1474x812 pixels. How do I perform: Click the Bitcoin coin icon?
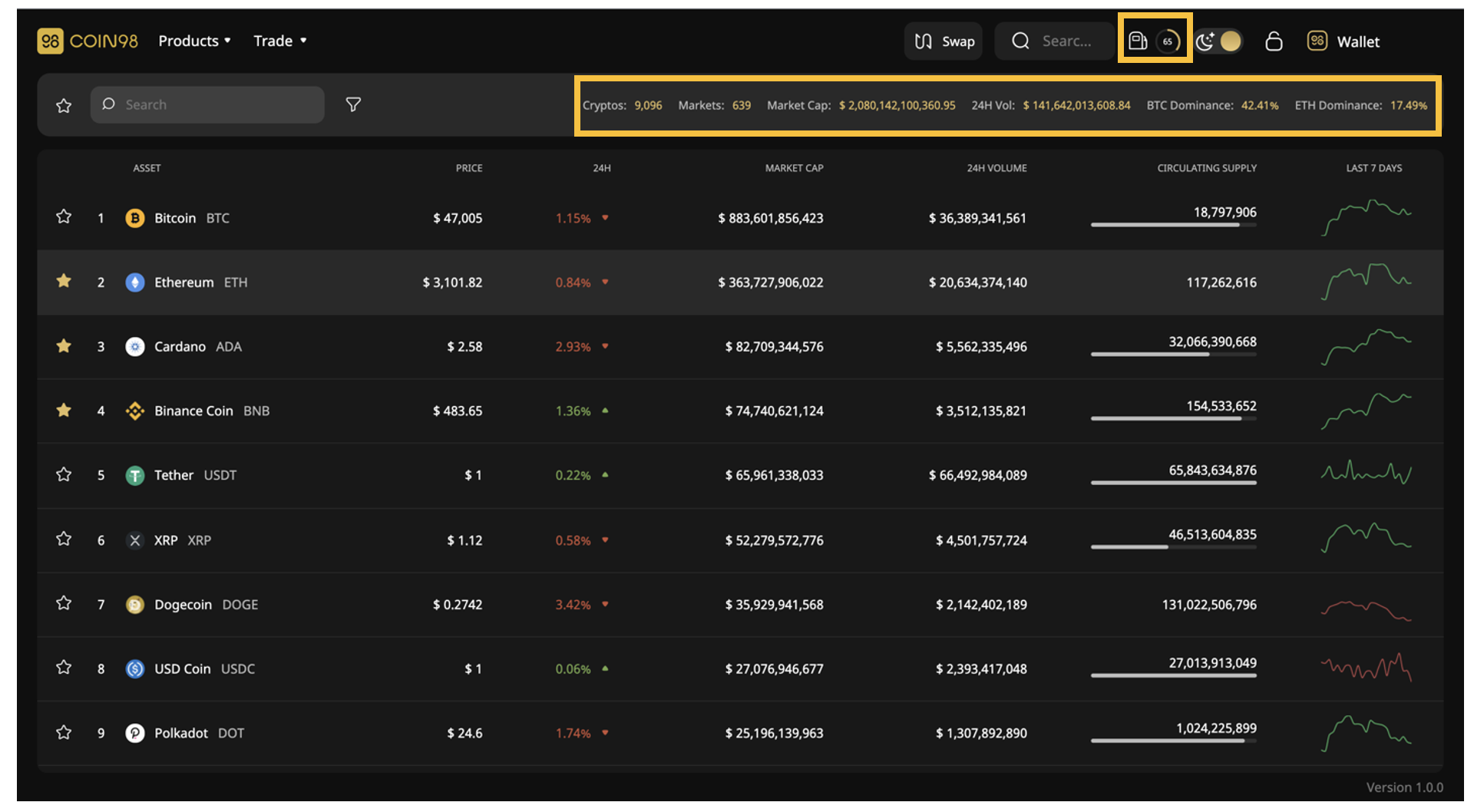tap(135, 218)
